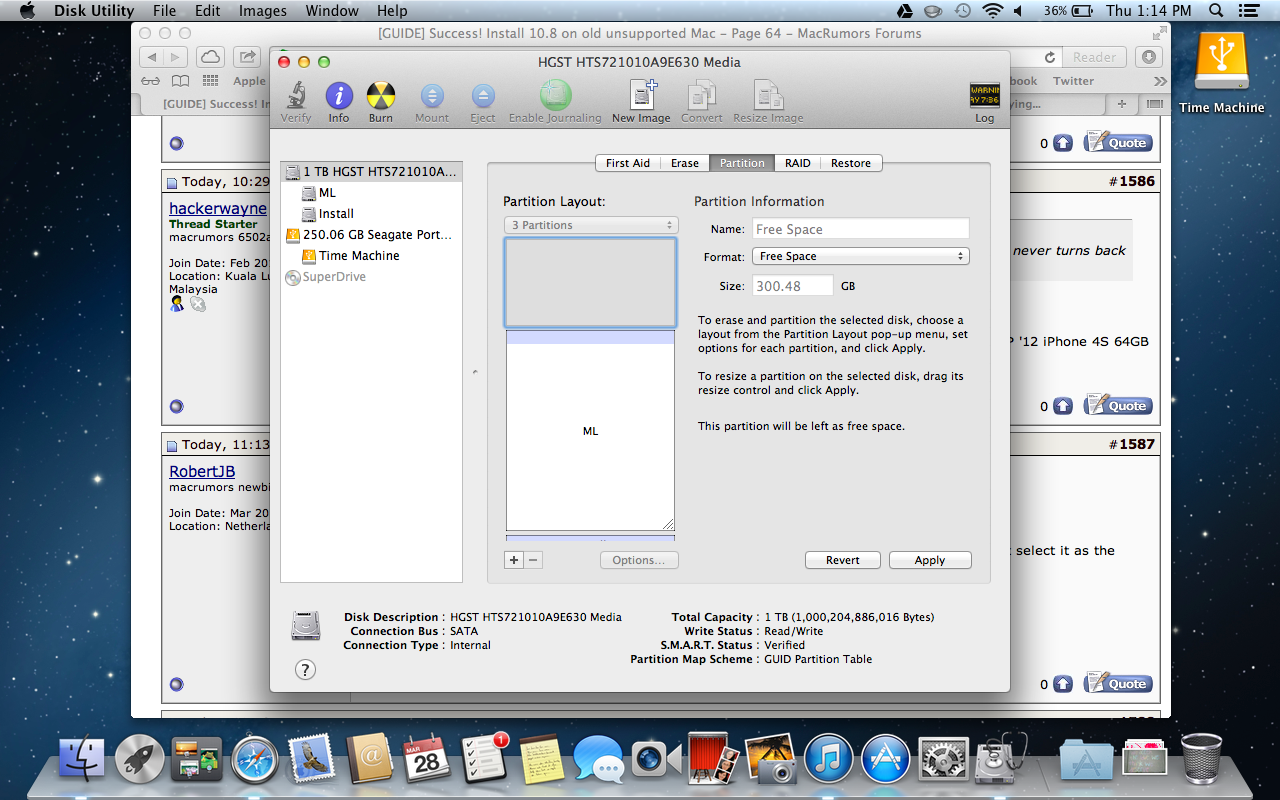Open the Disk Utility application menu
The image size is (1280, 800).
(93, 11)
